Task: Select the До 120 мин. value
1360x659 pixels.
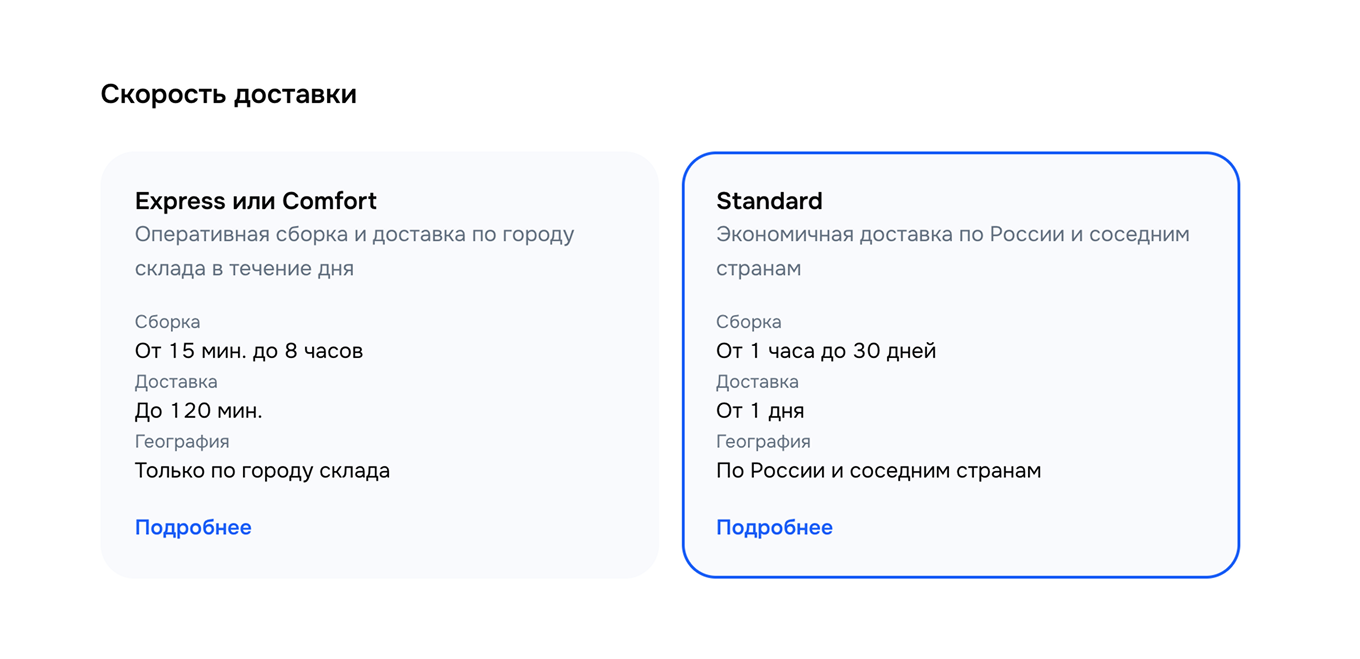Action: tap(197, 410)
